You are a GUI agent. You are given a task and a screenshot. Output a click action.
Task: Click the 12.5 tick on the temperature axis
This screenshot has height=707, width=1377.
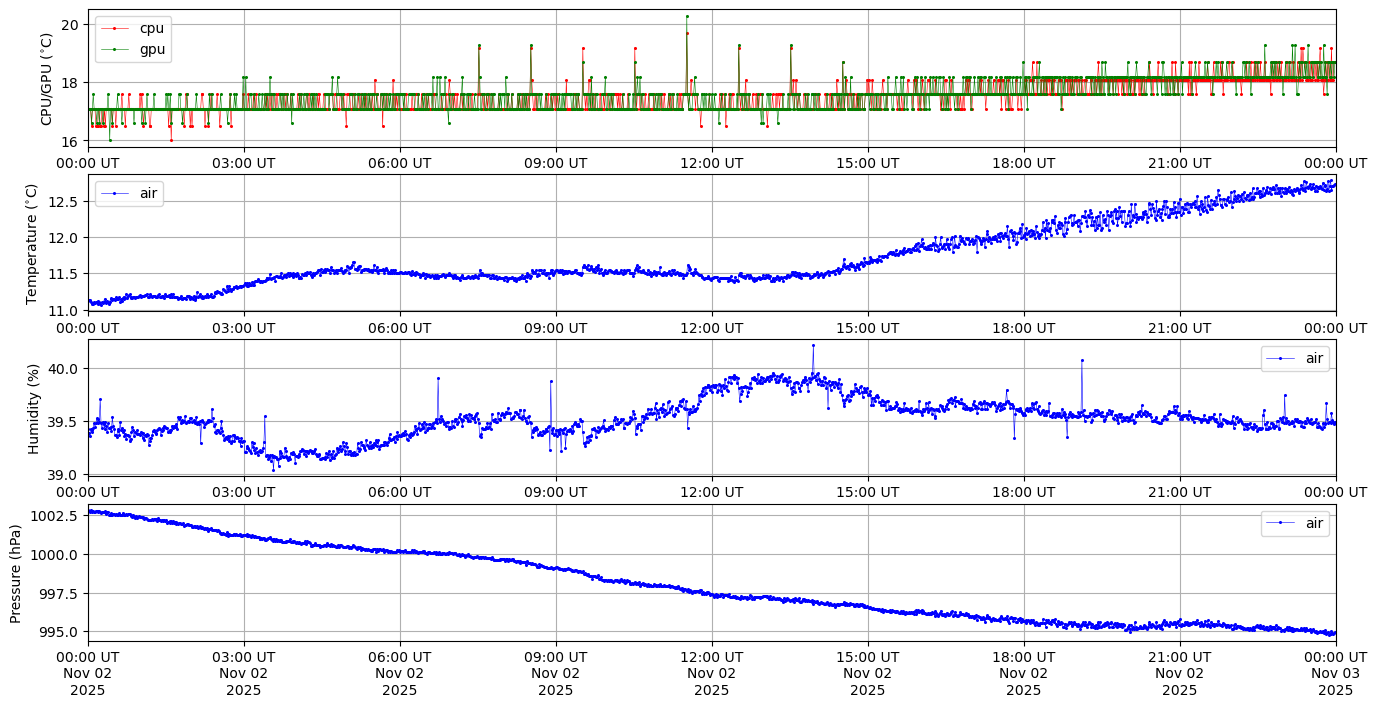pos(65,202)
